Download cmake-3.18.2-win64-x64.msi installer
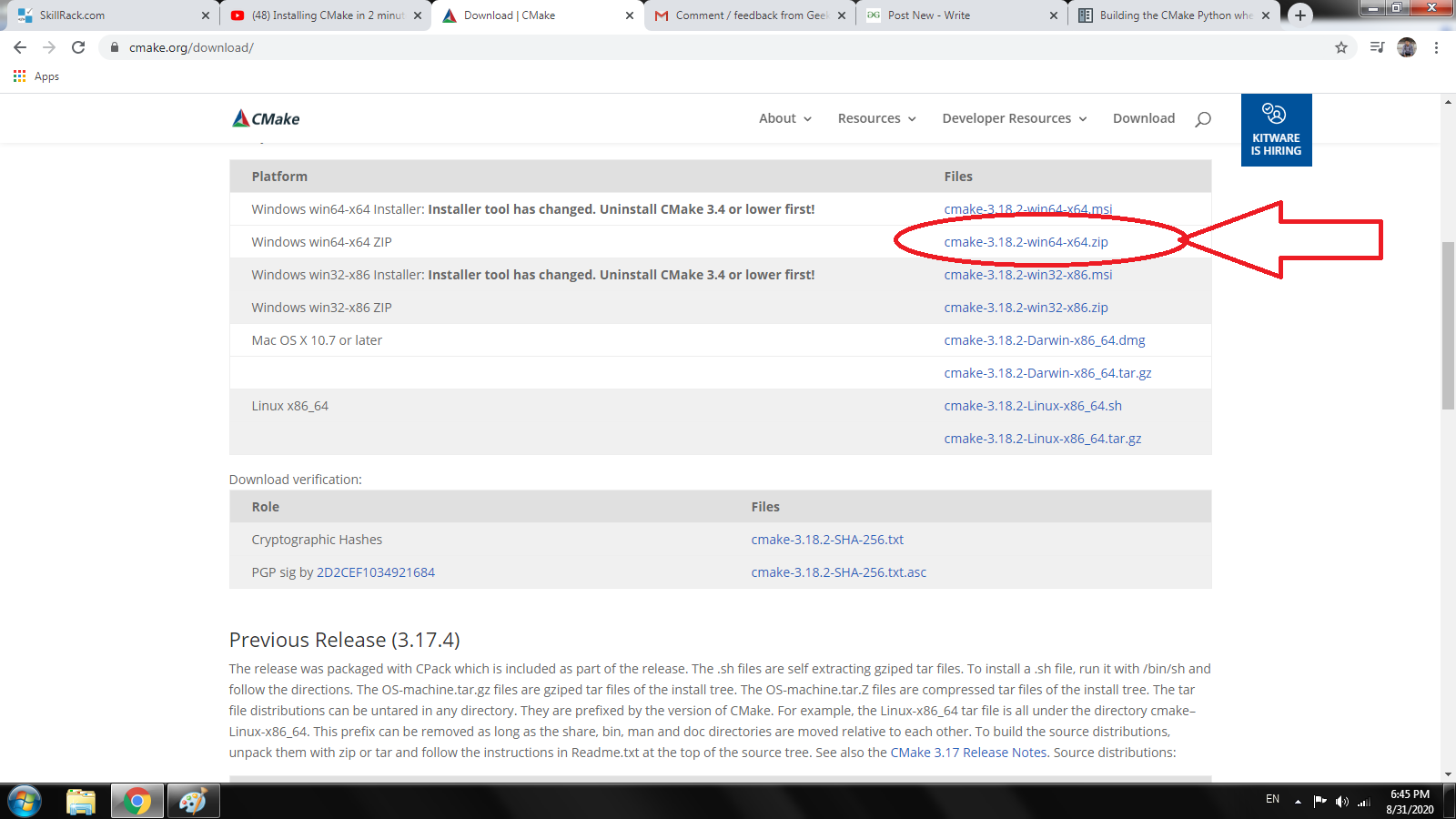This screenshot has width=1456, height=819. [1028, 209]
